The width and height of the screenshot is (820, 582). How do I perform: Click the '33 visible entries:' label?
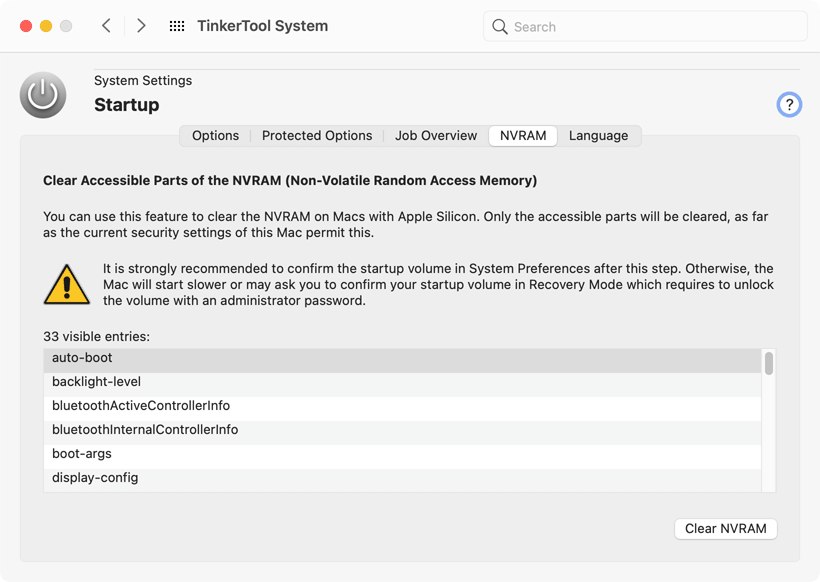[x=96, y=337]
